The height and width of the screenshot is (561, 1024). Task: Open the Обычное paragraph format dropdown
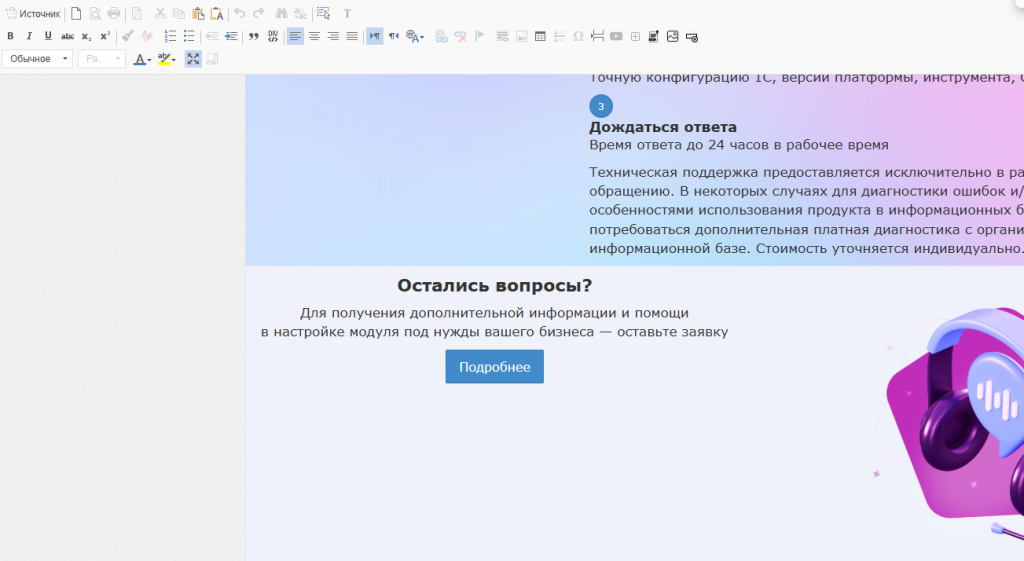37,59
